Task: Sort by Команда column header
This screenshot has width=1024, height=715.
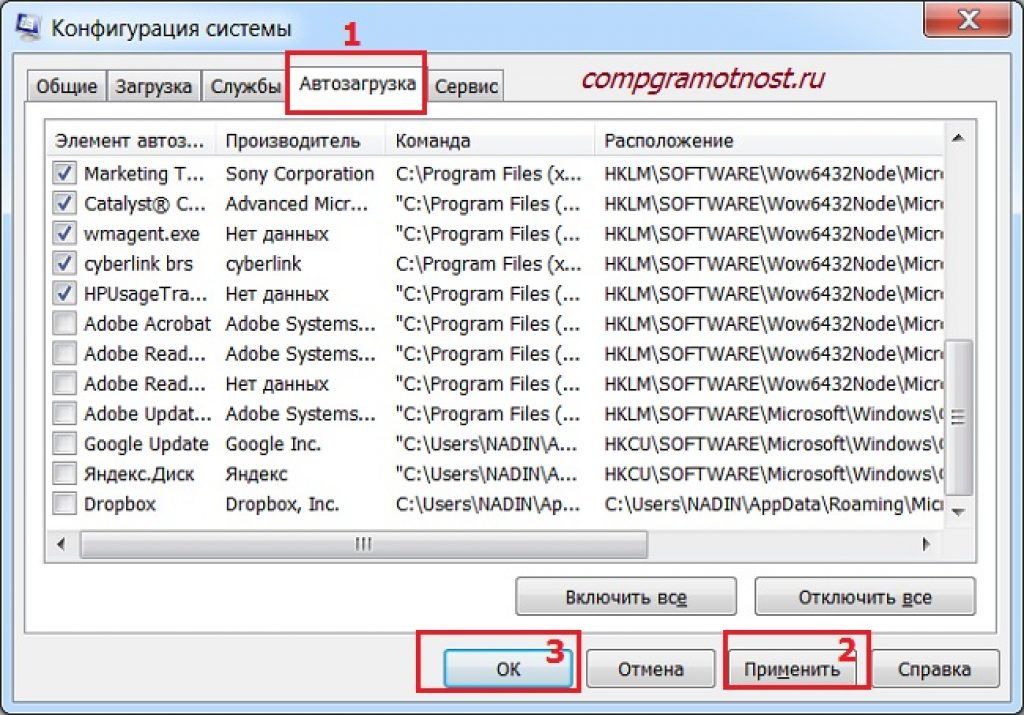Action: click(x=490, y=140)
